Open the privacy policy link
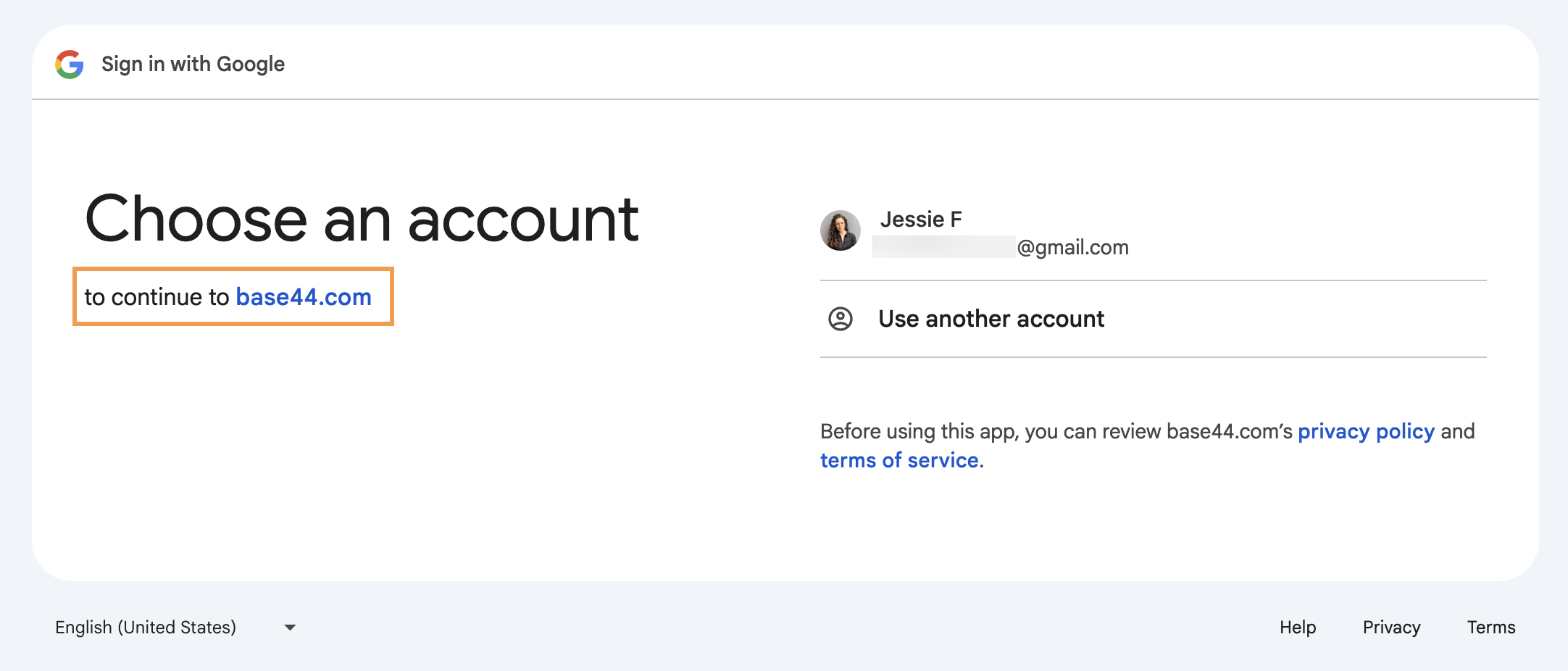This screenshot has height=671, width=1568. point(1366,431)
